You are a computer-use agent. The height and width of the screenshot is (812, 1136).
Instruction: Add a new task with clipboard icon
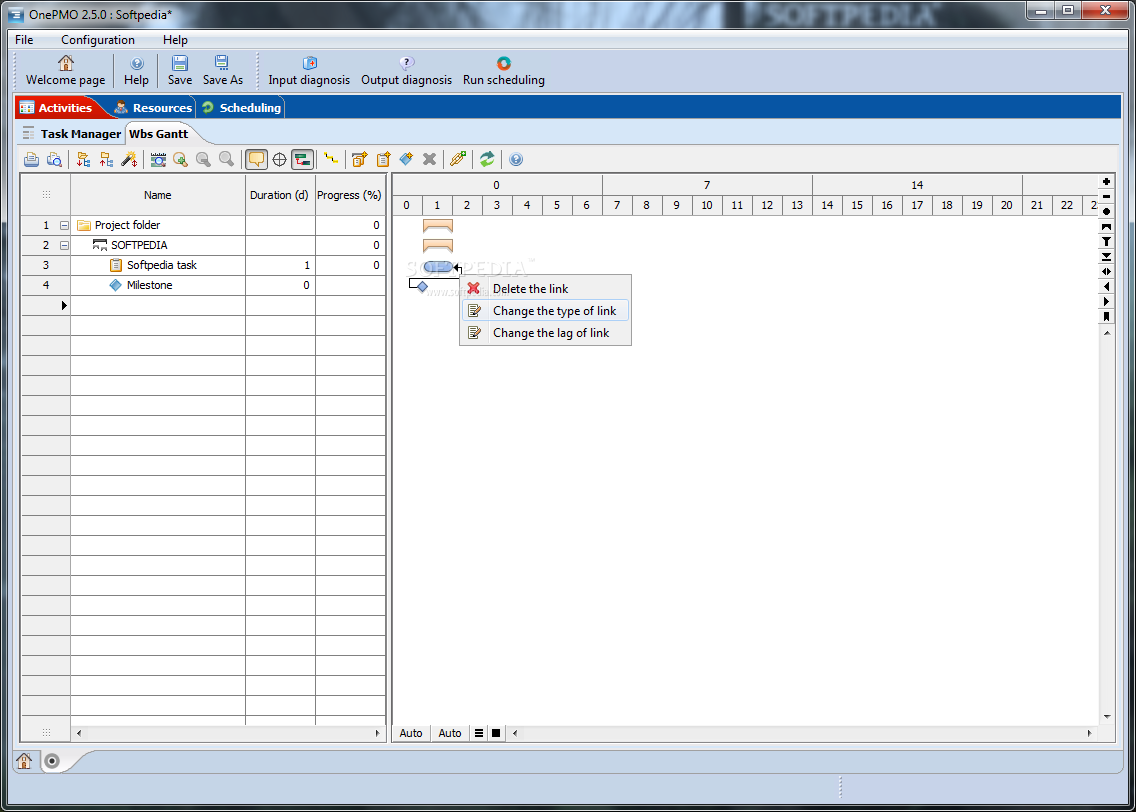(383, 159)
